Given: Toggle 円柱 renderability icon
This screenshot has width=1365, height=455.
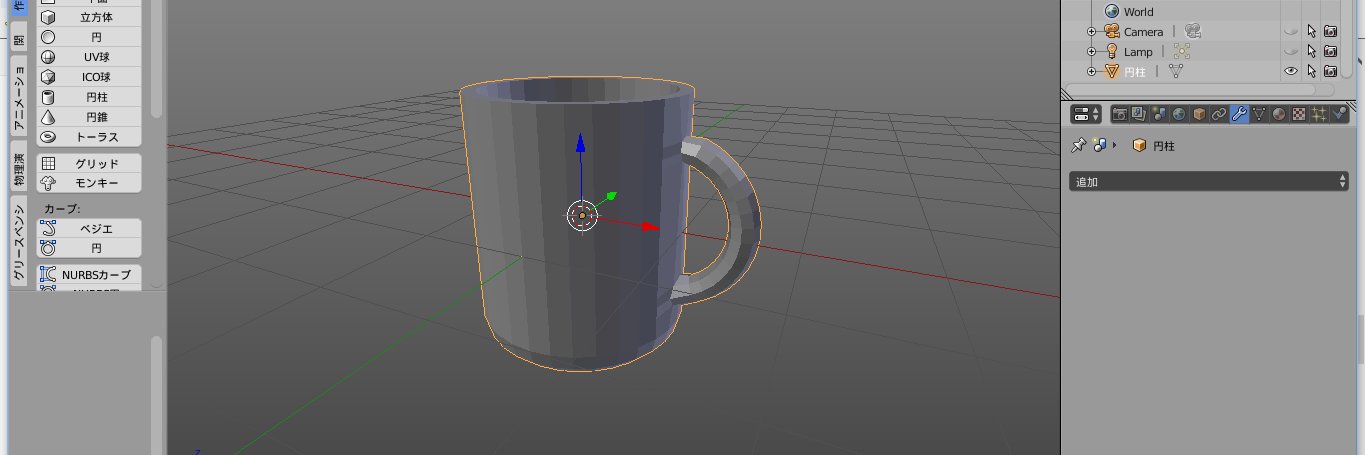Looking at the screenshot, I should coord(1330,72).
